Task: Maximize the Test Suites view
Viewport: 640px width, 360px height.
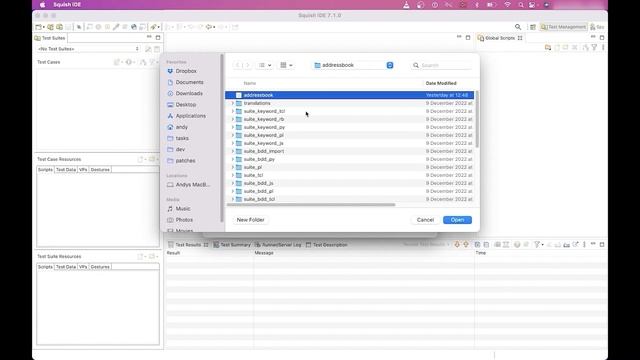Action: 158,38
